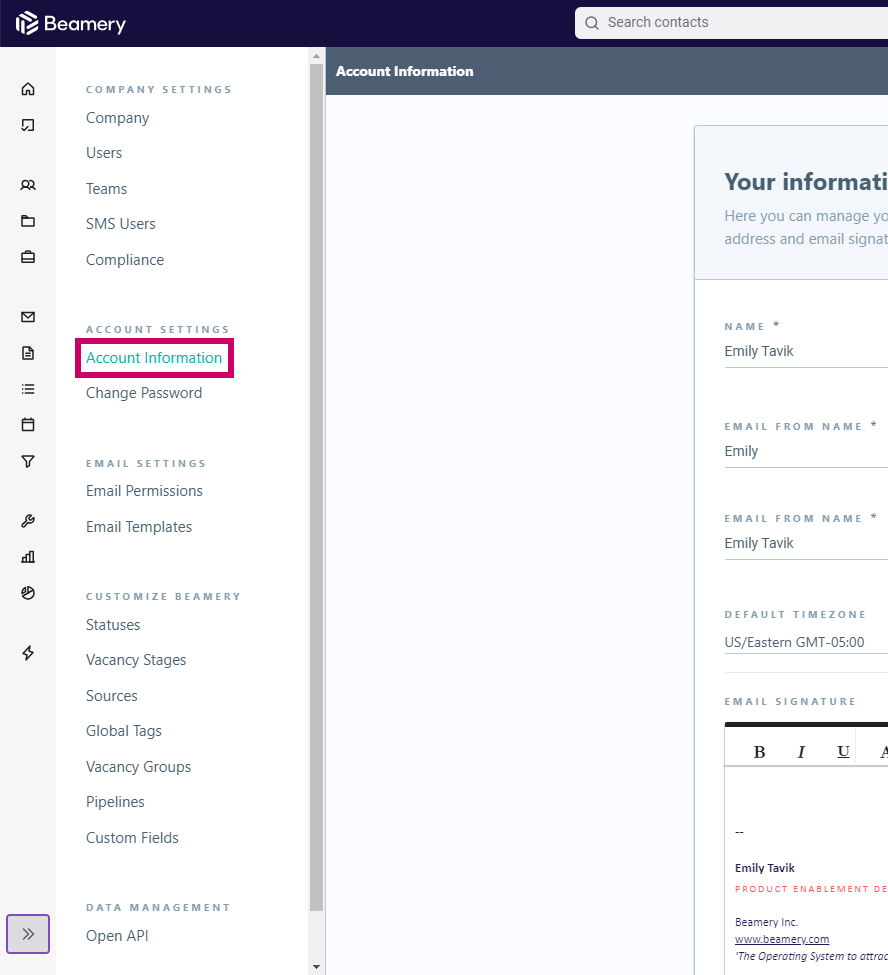Apply Bold in signature editor
This screenshot has height=975, width=888.
759,752
